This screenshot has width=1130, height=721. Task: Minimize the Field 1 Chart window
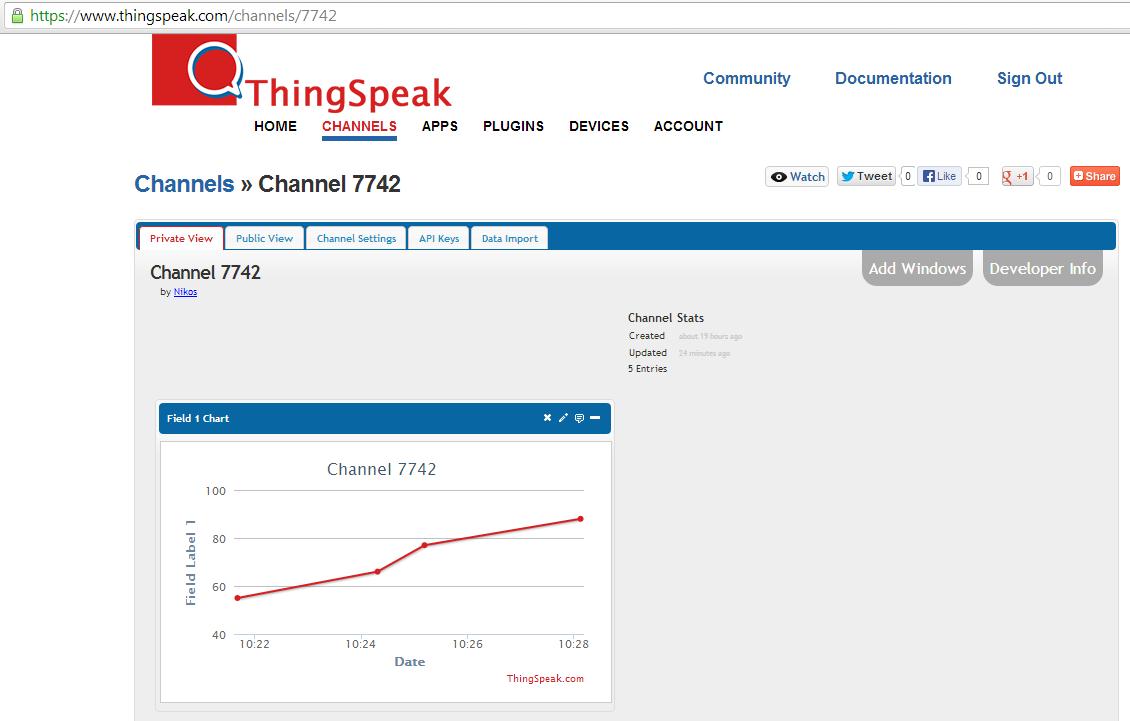coord(595,417)
